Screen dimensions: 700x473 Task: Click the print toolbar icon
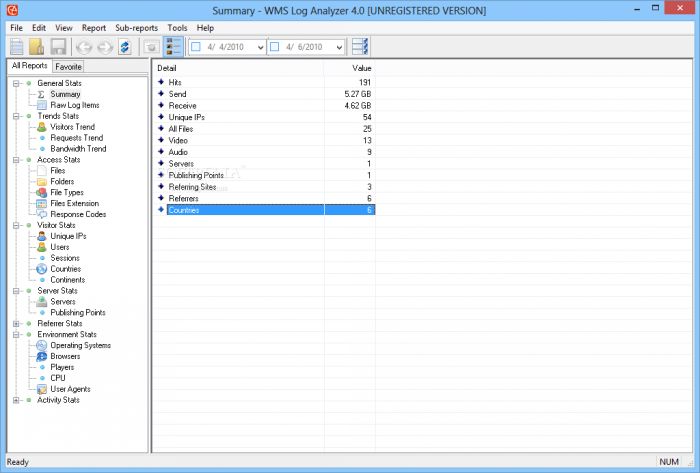pyautogui.click(x=151, y=47)
